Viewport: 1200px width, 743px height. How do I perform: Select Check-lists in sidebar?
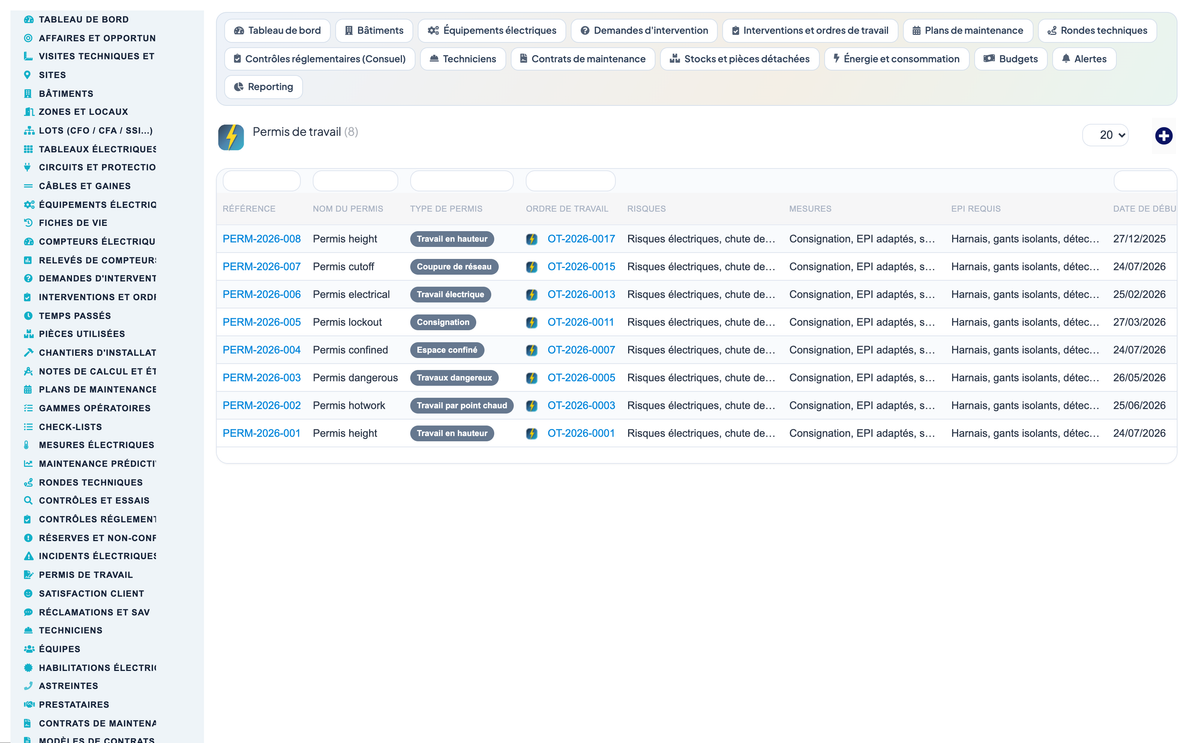tap(70, 427)
